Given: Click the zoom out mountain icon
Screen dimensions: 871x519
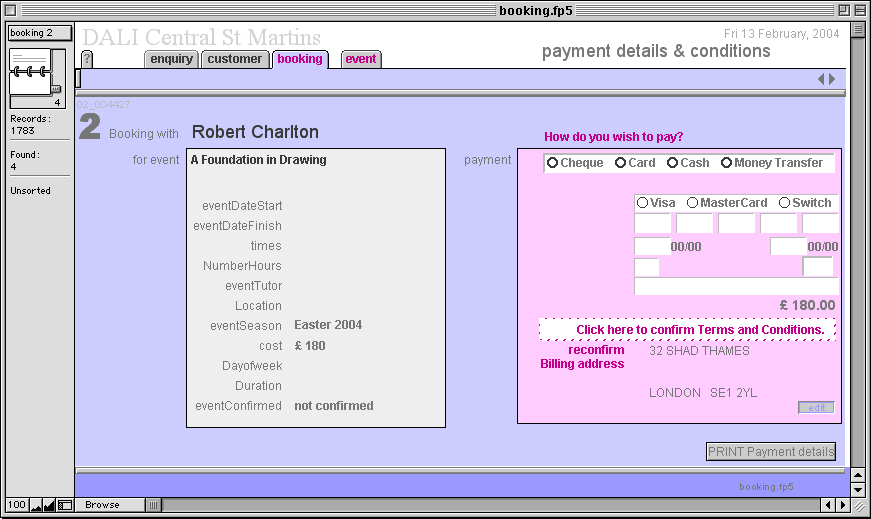Looking at the screenshot, I should pyautogui.click(x=36, y=506).
